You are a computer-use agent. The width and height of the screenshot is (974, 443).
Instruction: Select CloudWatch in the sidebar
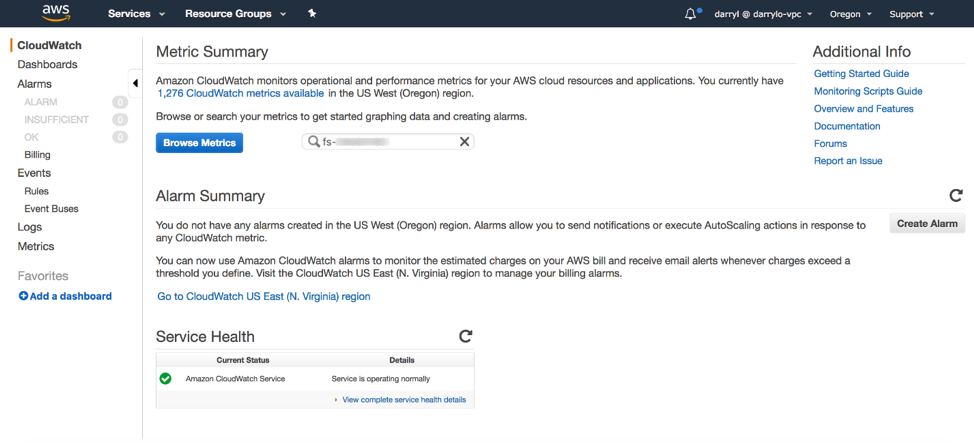pyautogui.click(x=49, y=45)
